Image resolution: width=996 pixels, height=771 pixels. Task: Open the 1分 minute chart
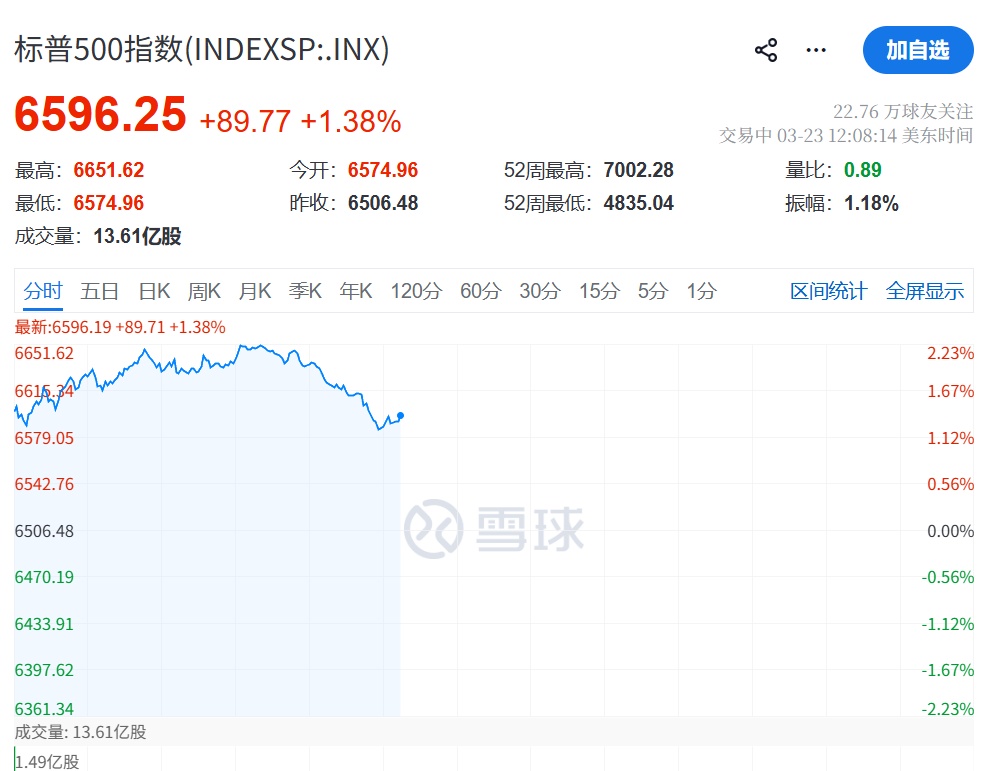tap(701, 291)
